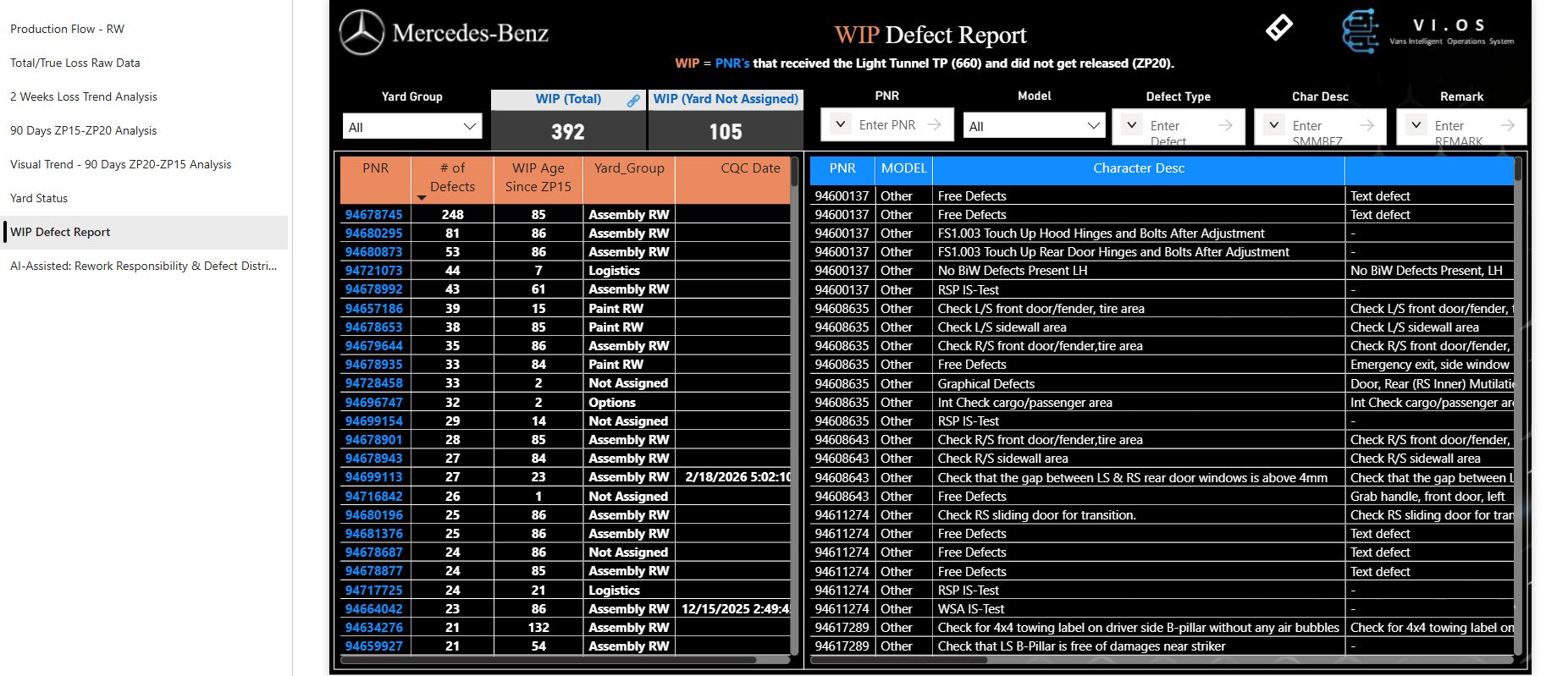This screenshot has height=676, width=1568.
Task: Open PNR 94678745 link in table
Action: [x=373, y=215]
